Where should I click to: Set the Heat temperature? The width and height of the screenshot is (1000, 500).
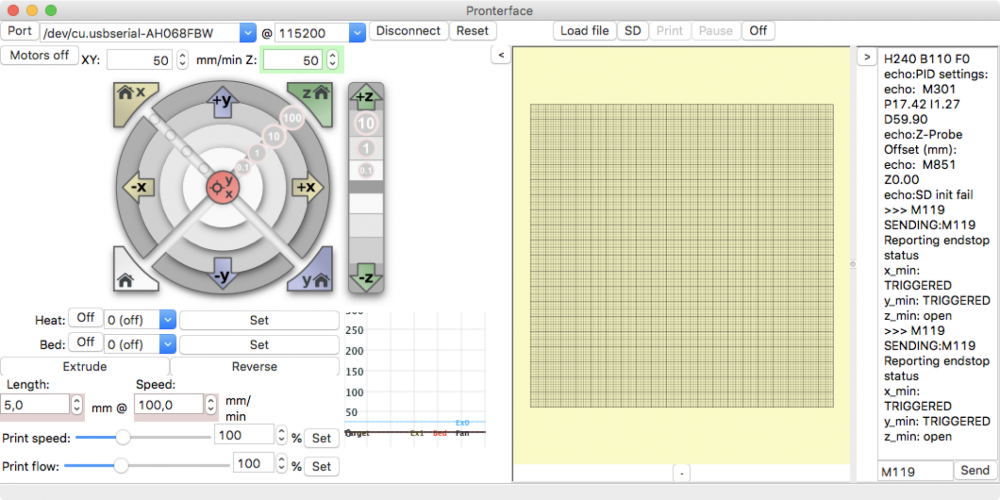(x=259, y=320)
